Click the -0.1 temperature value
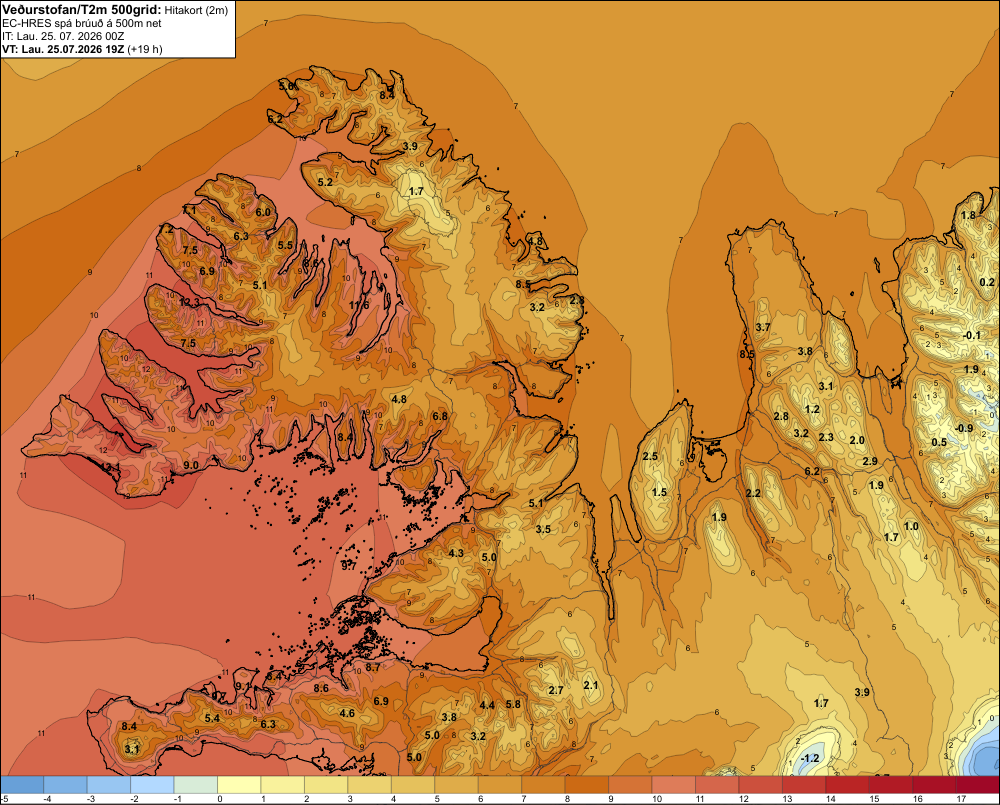 pos(972,335)
